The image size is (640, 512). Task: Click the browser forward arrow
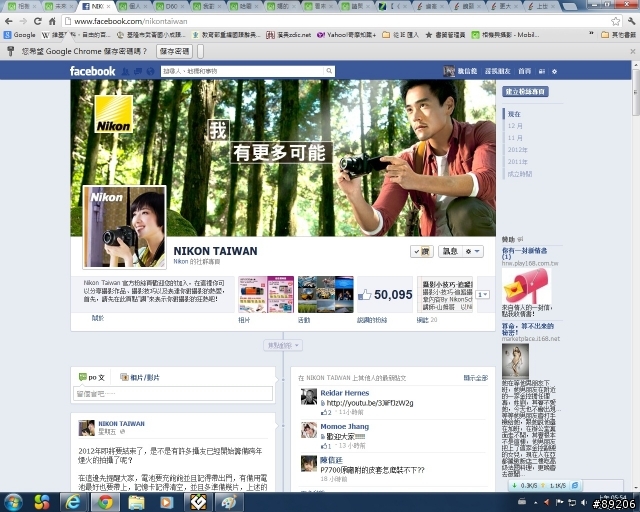click(23, 21)
